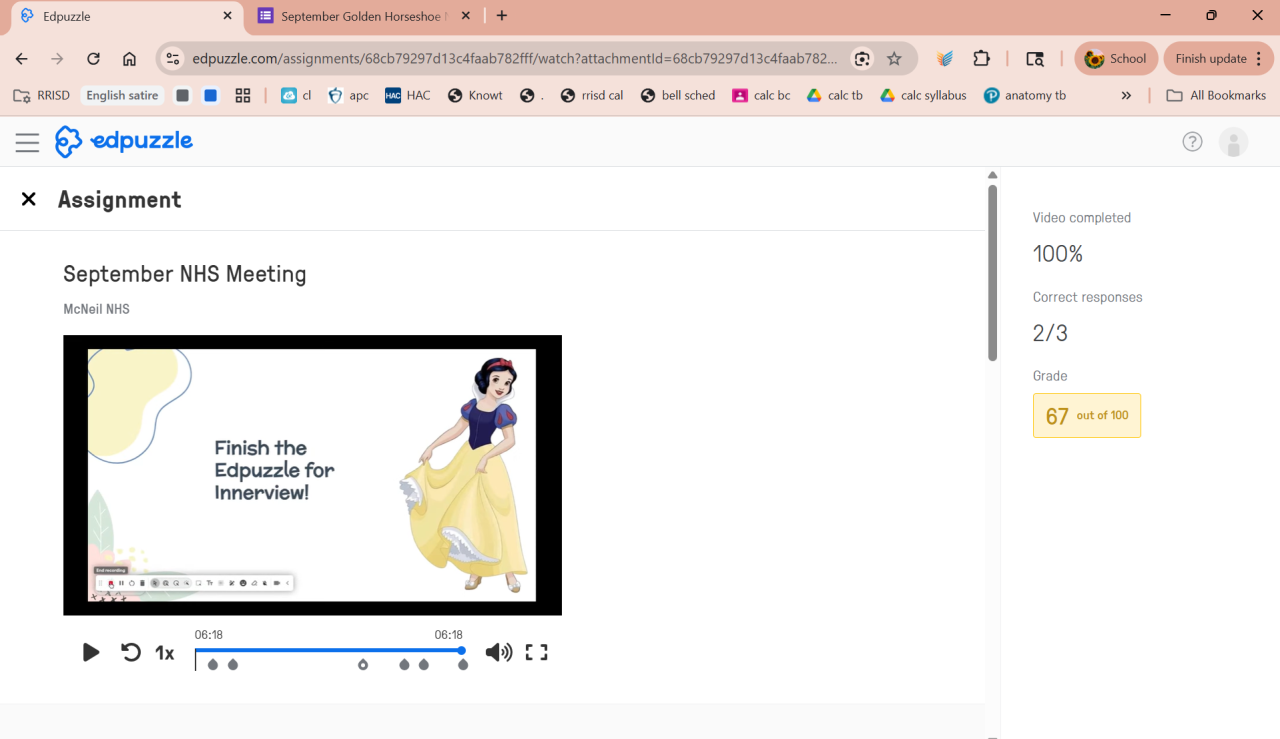Reload the Edpuzzle page
Screen dimensions: 1280x739
click(x=94, y=59)
